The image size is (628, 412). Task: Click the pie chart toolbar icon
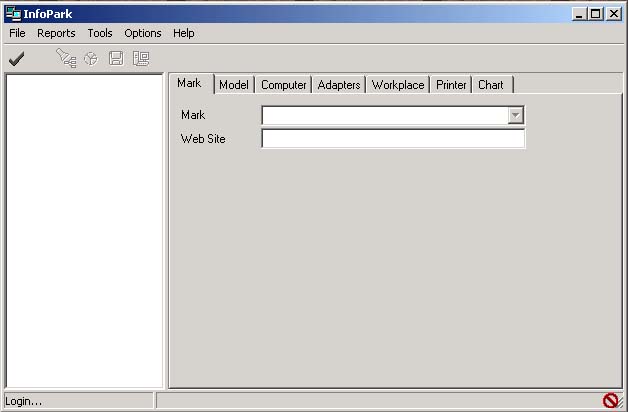(91, 59)
